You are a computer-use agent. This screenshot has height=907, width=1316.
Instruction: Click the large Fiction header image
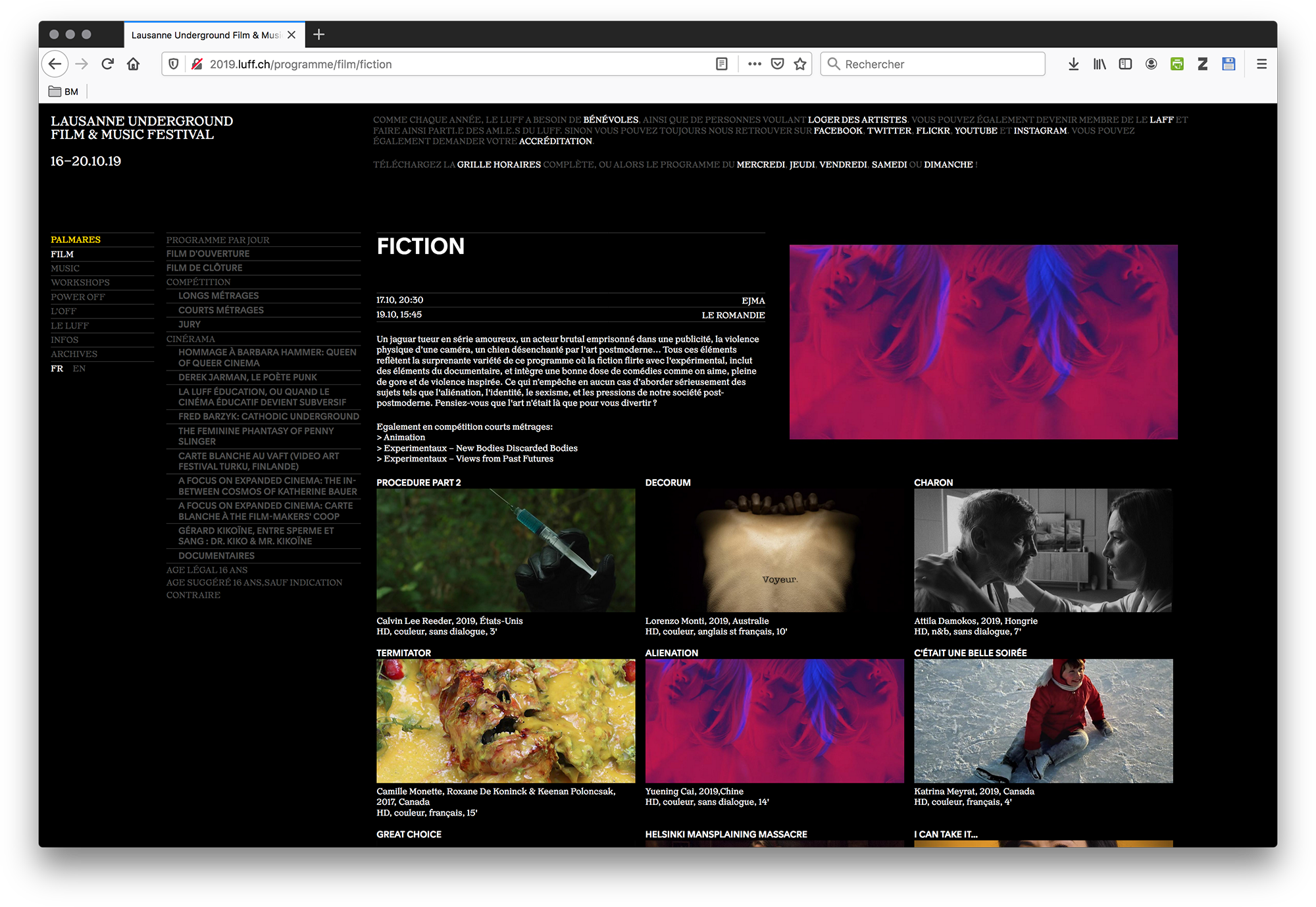[983, 342]
